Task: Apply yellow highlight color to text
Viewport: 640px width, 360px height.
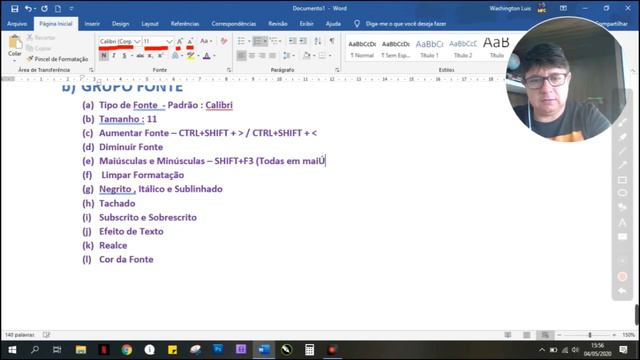Action: [190, 56]
